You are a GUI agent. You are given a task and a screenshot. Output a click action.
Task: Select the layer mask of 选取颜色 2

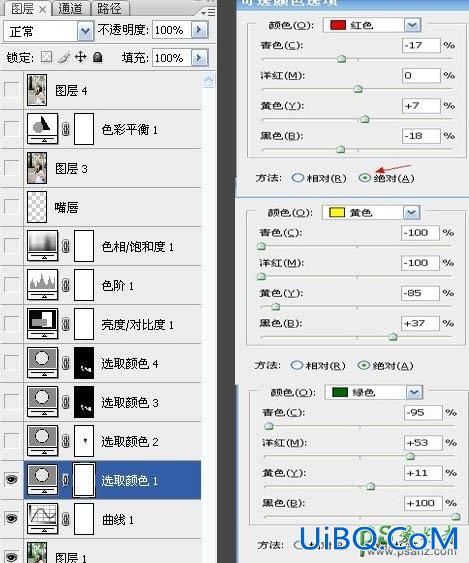(84, 441)
